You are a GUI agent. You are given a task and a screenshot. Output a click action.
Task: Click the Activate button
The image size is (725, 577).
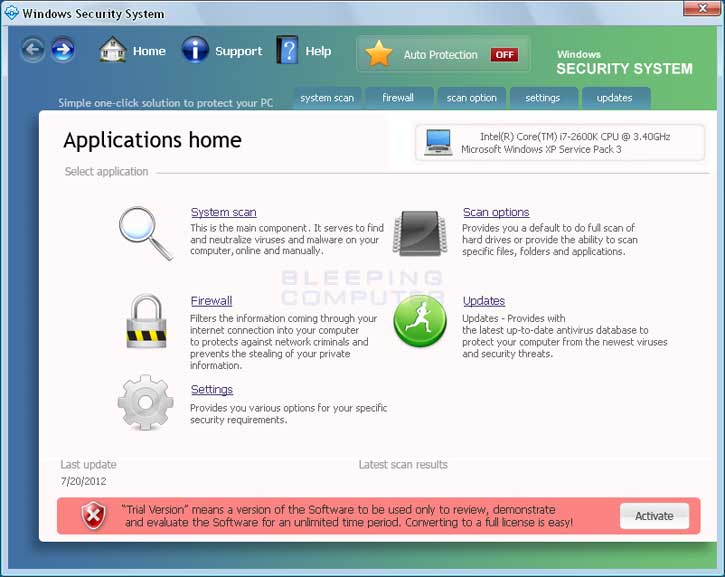click(654, 516)
